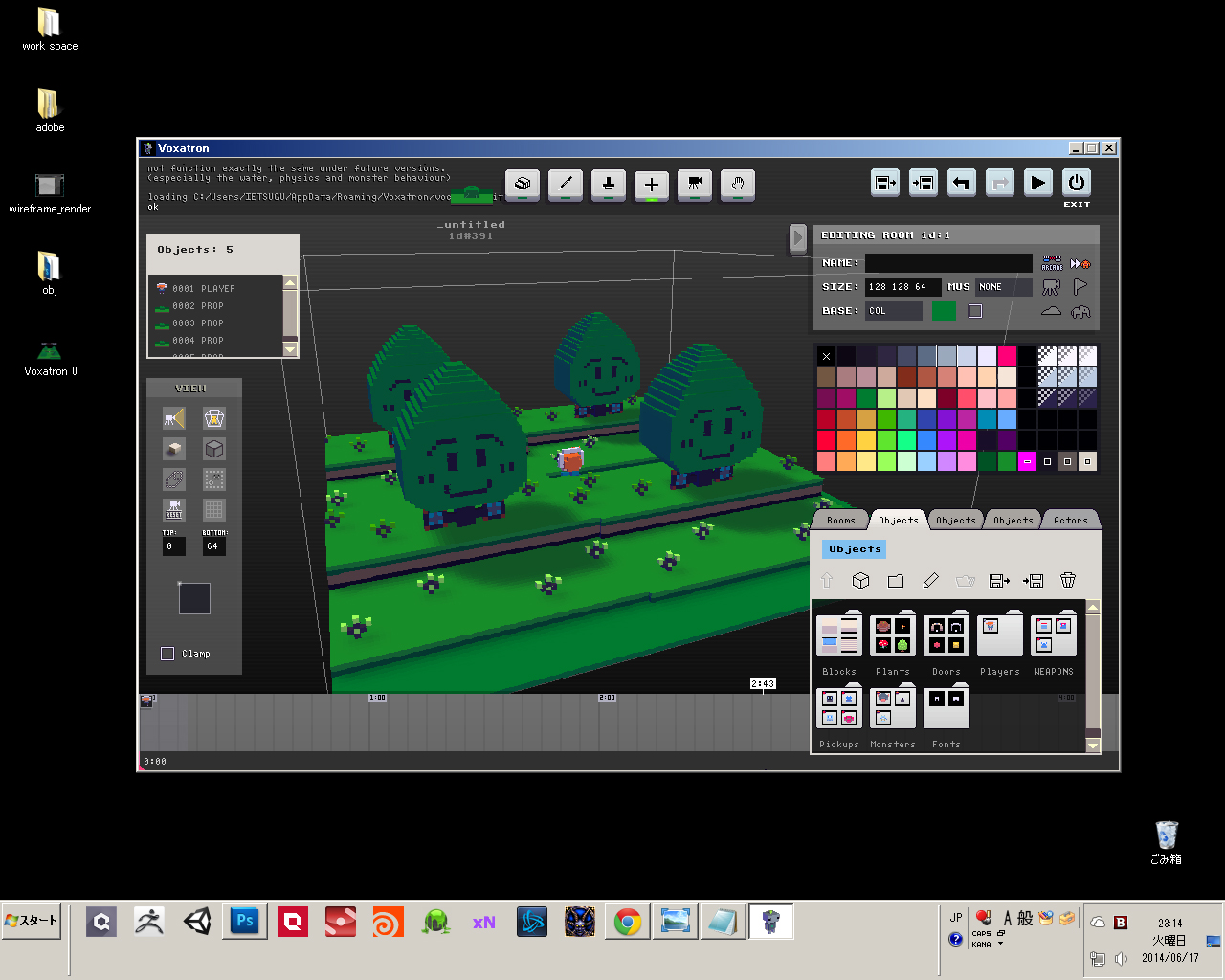Click the cloud icon in room panel
This screenshot has height=980, width=1225.
coord(1052,311)
